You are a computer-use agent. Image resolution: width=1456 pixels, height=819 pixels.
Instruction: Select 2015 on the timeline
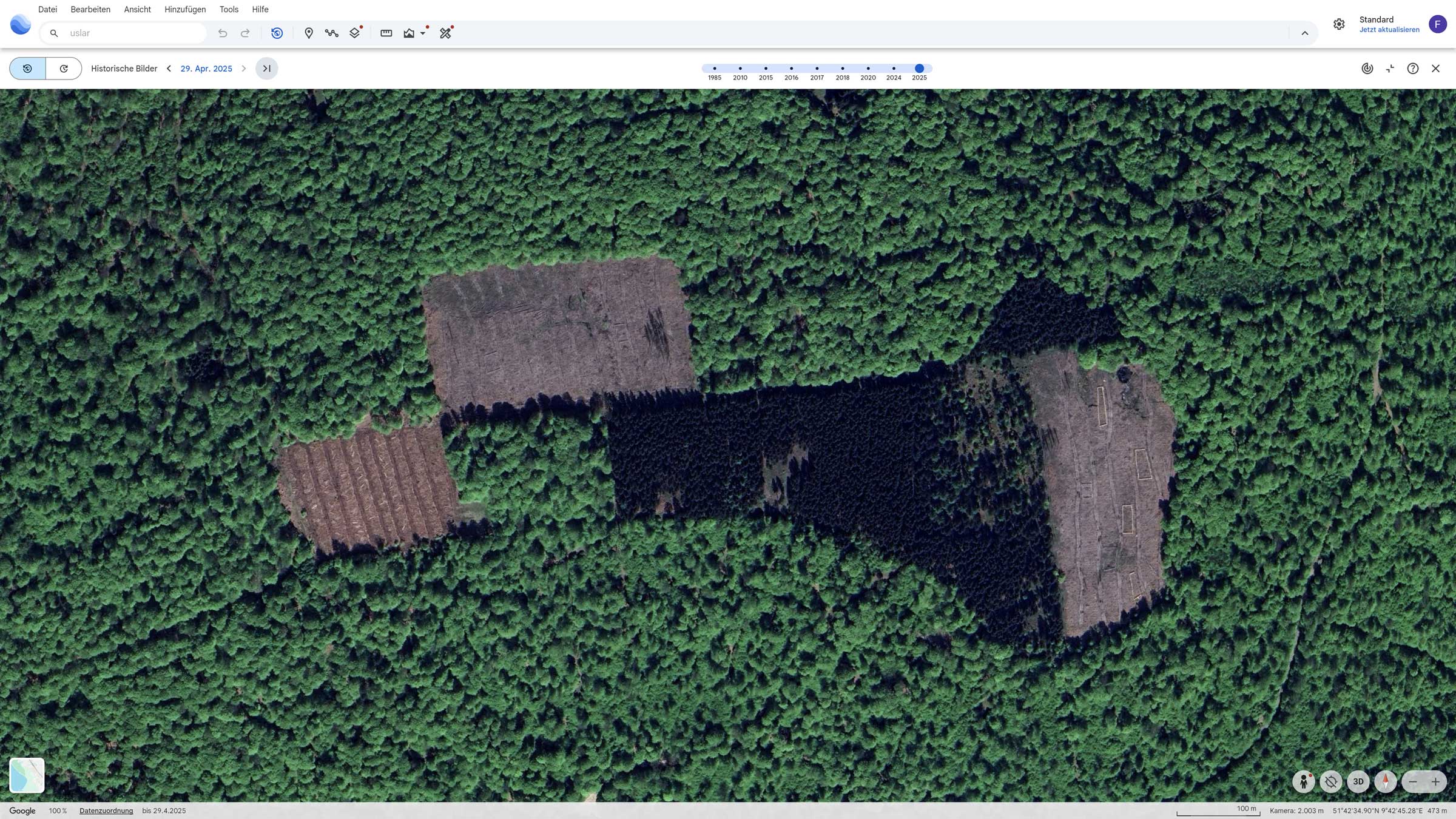(x=766, y=69)
